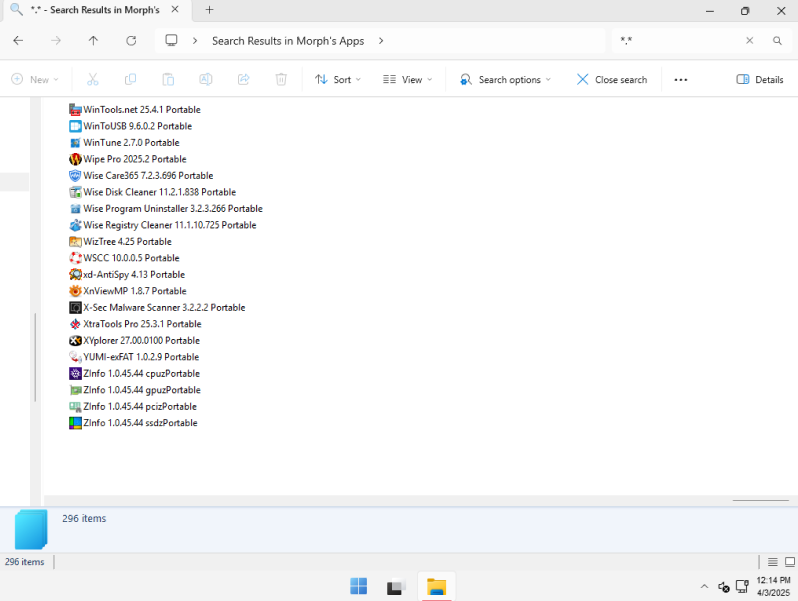Image resolution: width=798 pixels, height=601 pixels.
Task: Open the See more ellipsis menu
Action: 681,79
